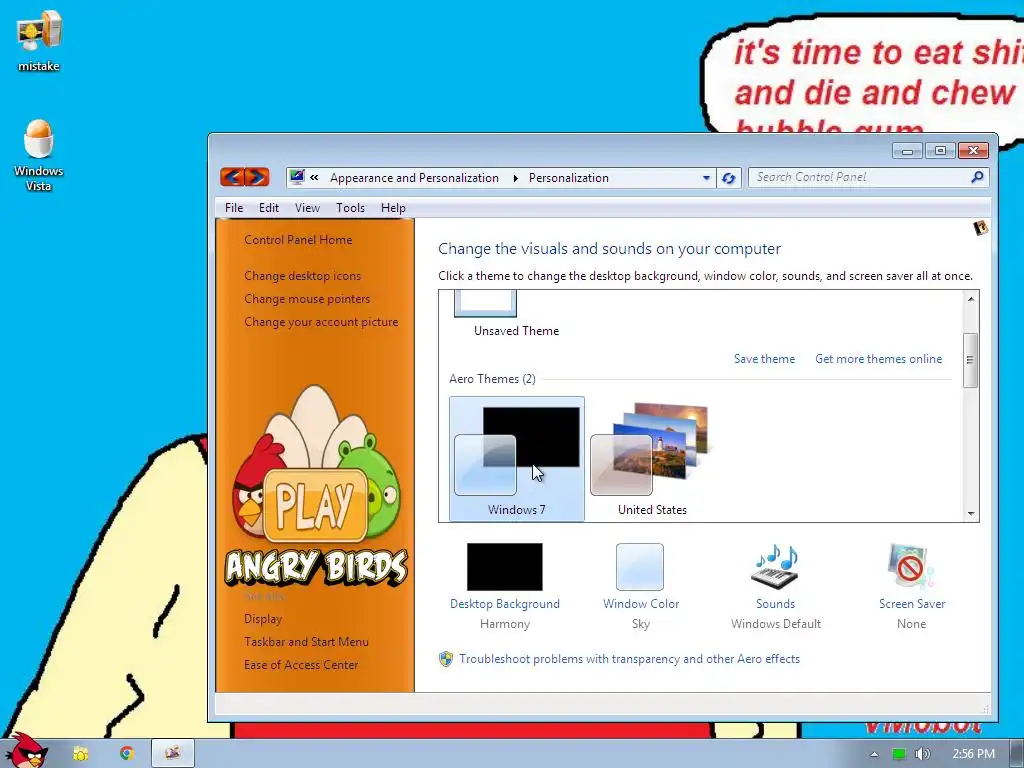The height and width of the screenshot is (768, 1024).
Task: Open Desktop Background black thumbnail
Action: pyautogui.click(x=504, y=567)
